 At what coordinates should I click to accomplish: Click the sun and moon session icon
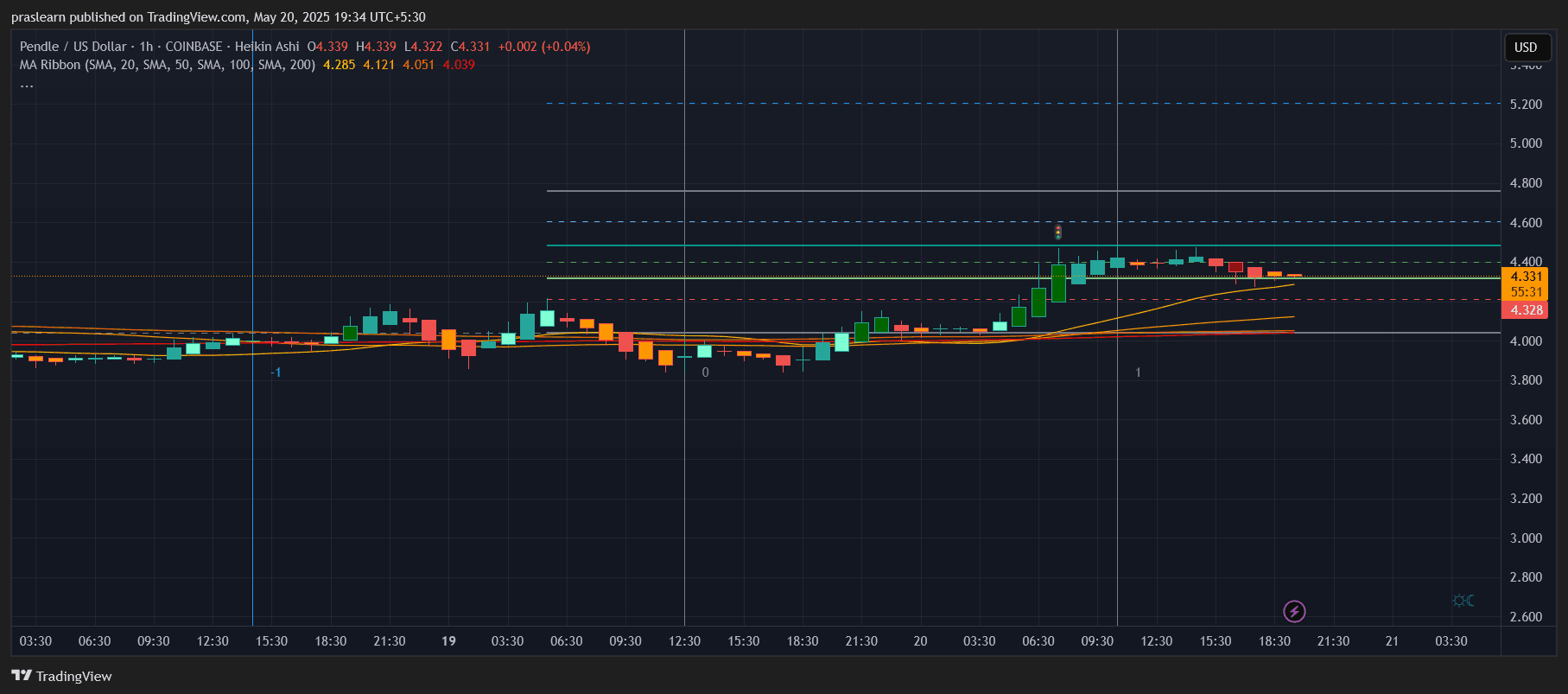click(x=1463, y=601)
